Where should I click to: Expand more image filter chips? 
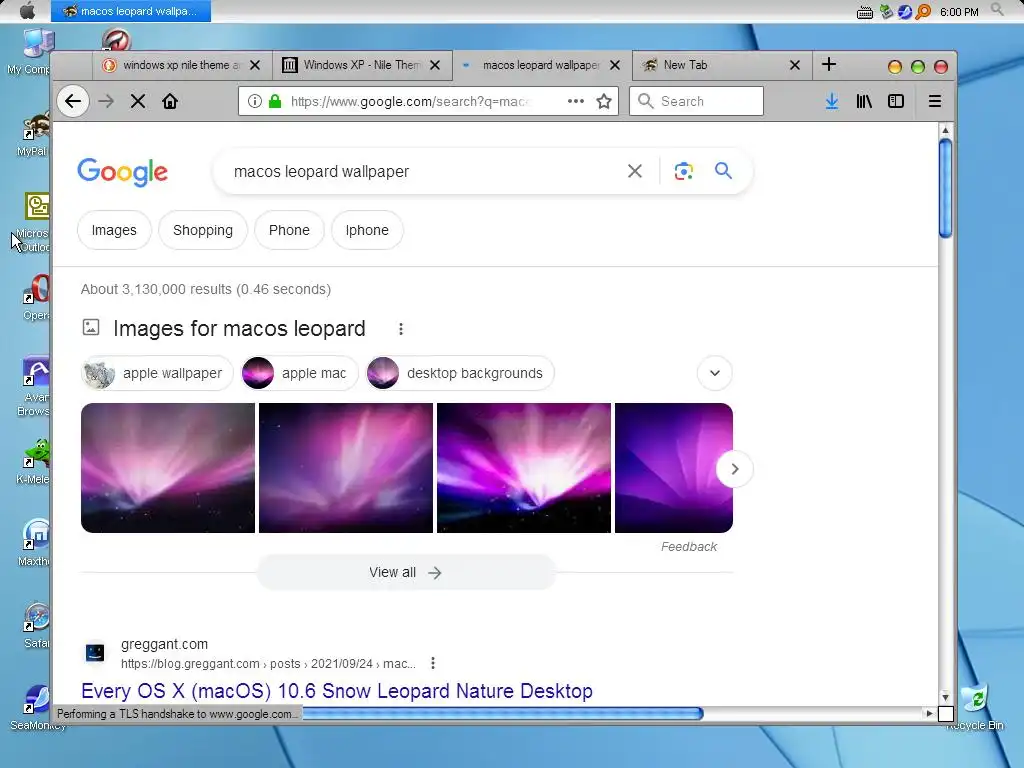[x=714, y=373]
